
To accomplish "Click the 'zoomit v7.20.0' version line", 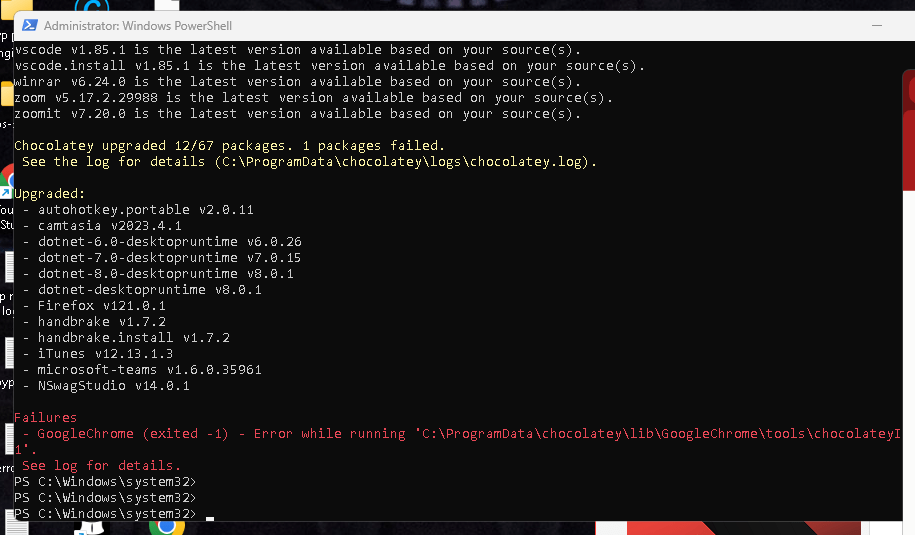I will [x=298, y=114].
